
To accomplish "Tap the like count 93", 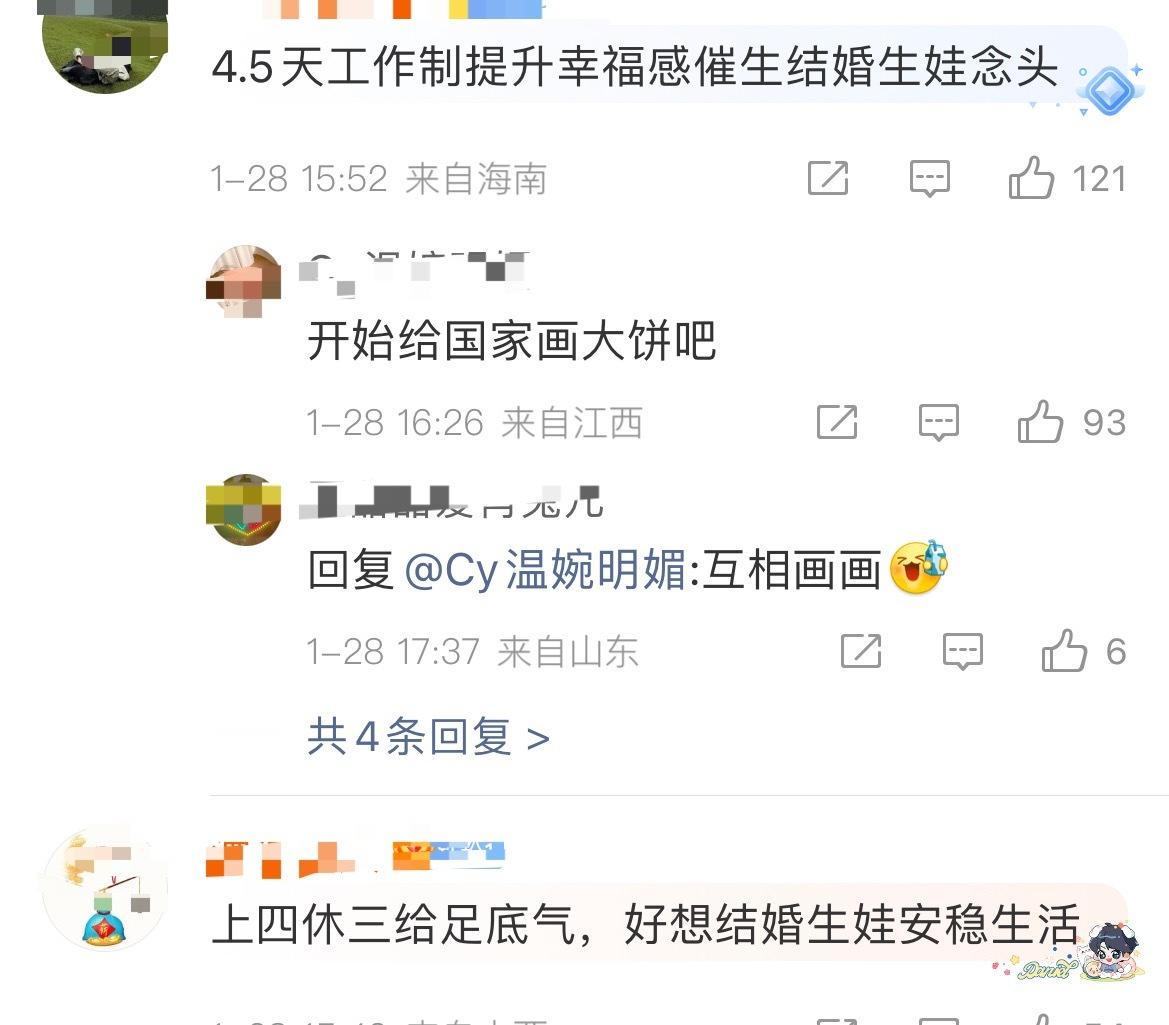I will pos(1104,423).
